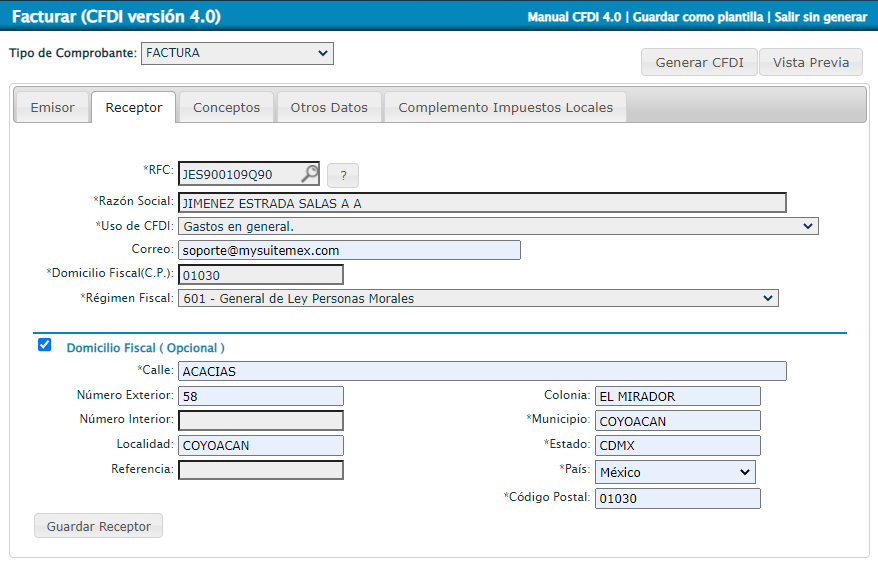Click the Correo email field
Image resolution: width=878 pixels, height=561 pixels.
point(349,250)
